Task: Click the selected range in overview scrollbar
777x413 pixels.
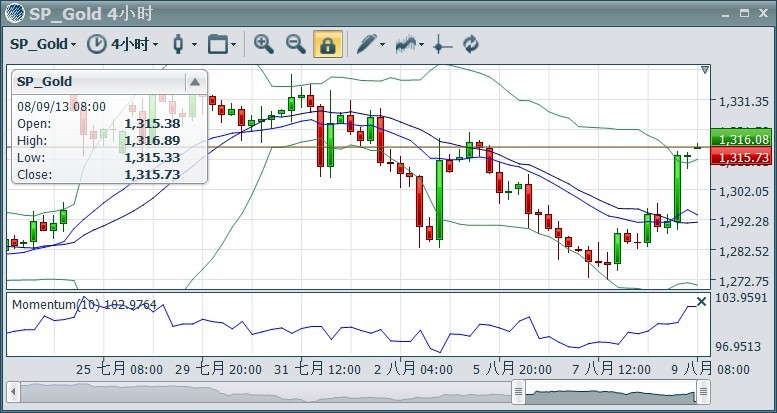Action: (x=610, y=392)
